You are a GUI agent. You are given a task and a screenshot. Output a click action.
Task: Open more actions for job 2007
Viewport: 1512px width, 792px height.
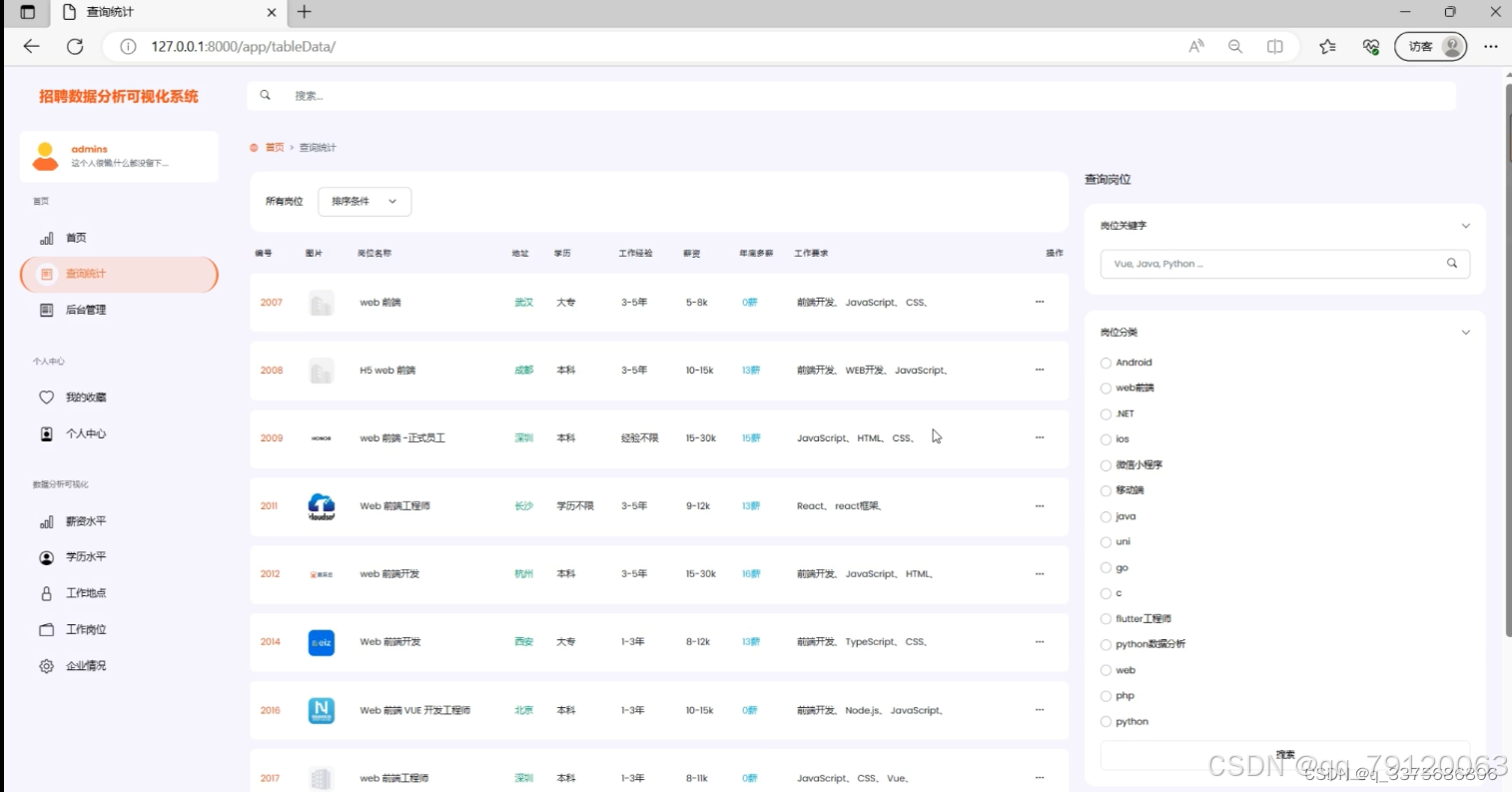[x=1040, y=302]
